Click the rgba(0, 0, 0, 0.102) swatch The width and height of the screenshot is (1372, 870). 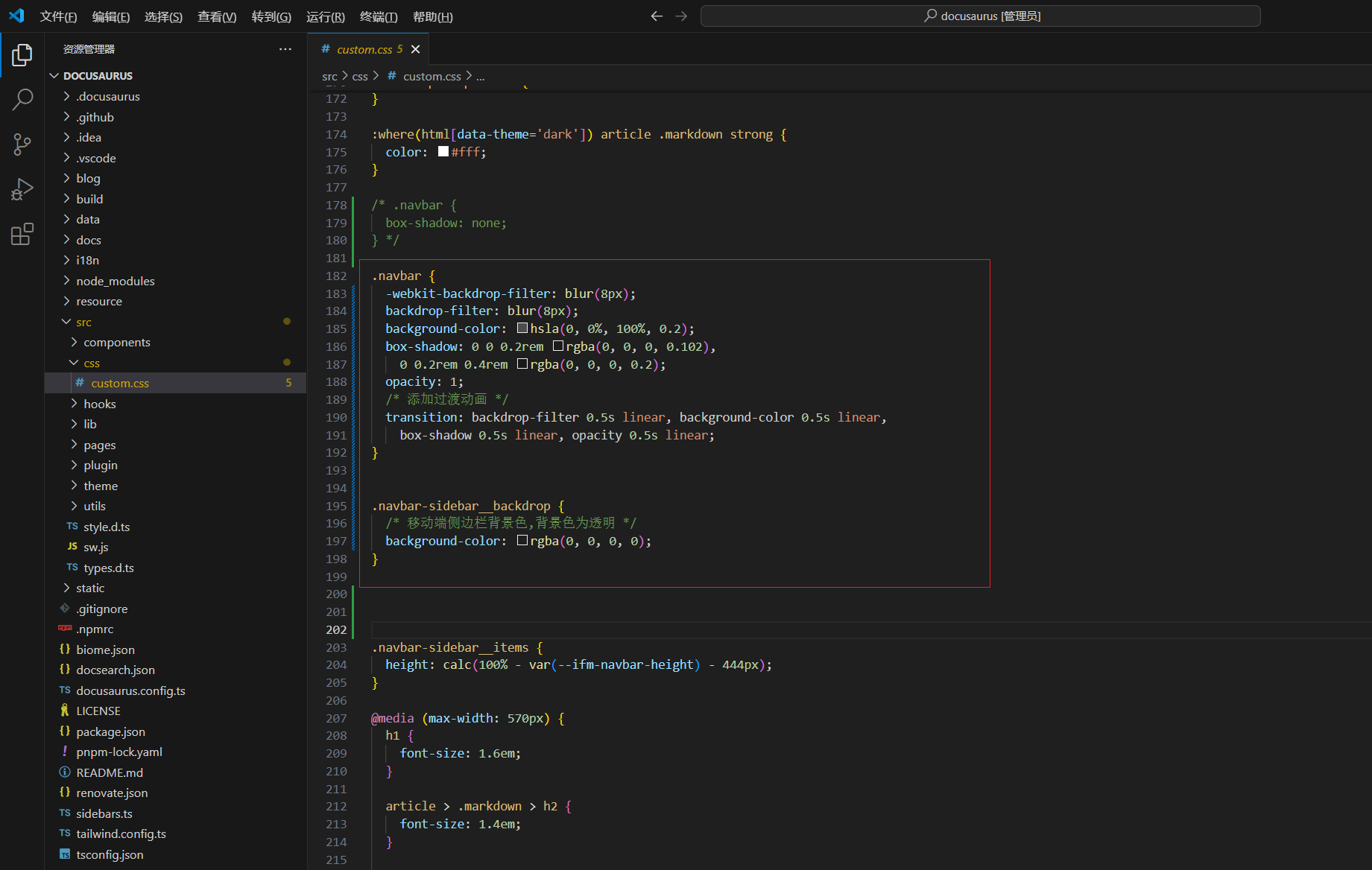tap(558, 346)
